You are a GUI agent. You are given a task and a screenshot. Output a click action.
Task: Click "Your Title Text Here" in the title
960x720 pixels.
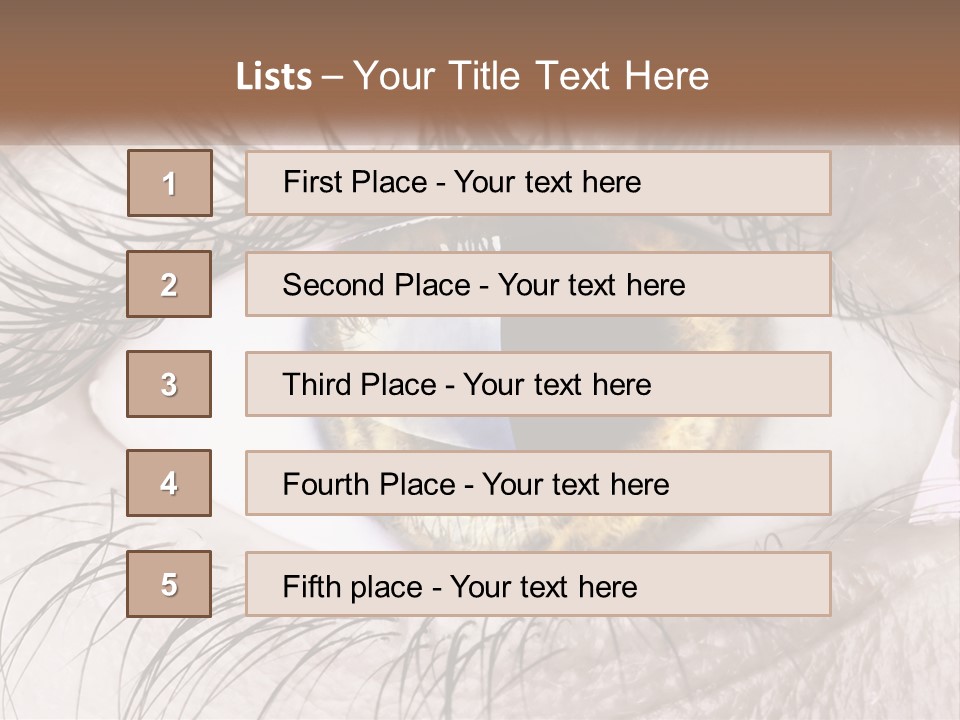[531, 76]
